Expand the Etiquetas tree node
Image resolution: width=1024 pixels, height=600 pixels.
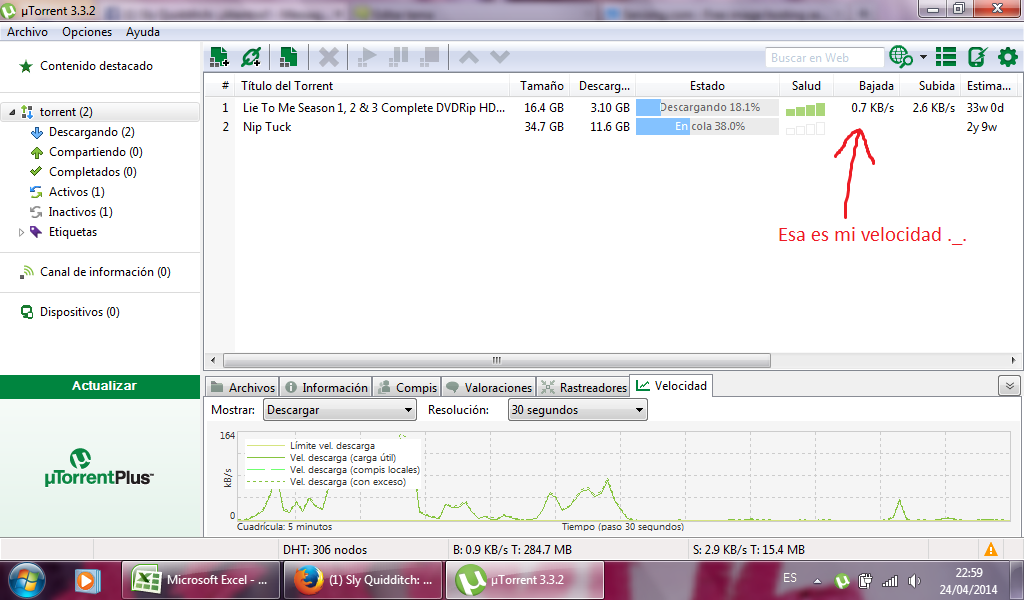coord(21,232)
